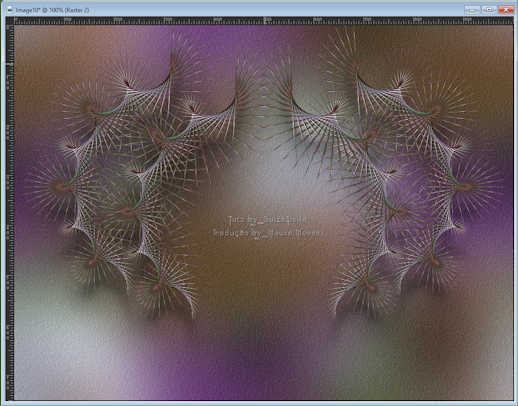Maximize the image document window

(x=489, y=10)
